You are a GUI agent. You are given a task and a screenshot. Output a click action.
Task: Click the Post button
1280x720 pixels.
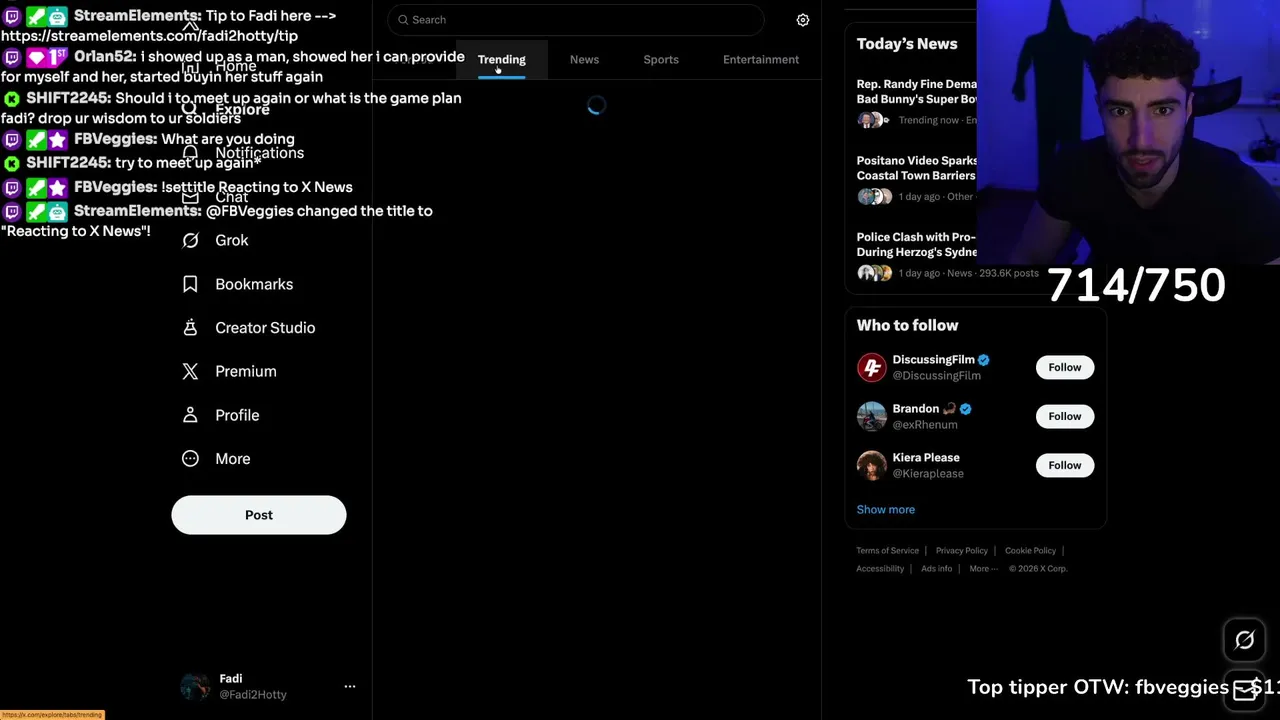pos(259,515)
